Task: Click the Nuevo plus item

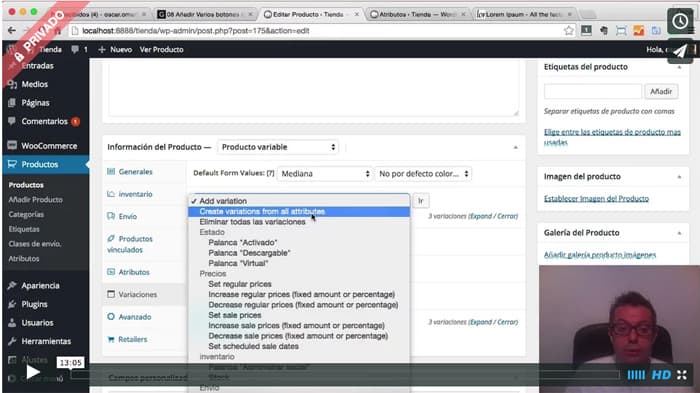Action: tap(115, 50)
